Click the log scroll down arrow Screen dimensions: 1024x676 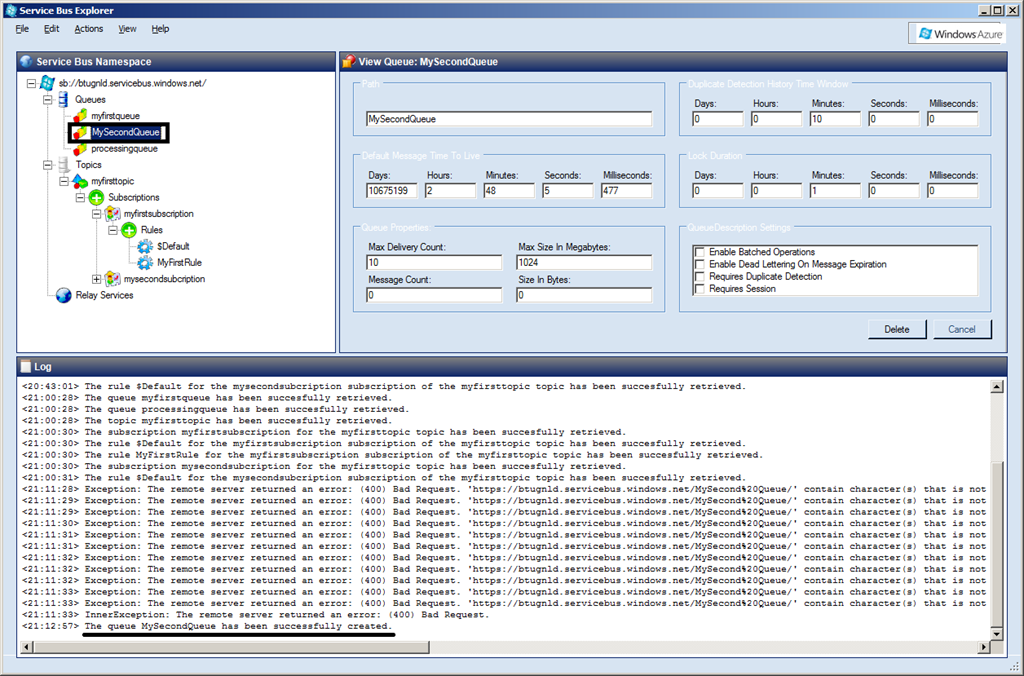coord(997,633)
